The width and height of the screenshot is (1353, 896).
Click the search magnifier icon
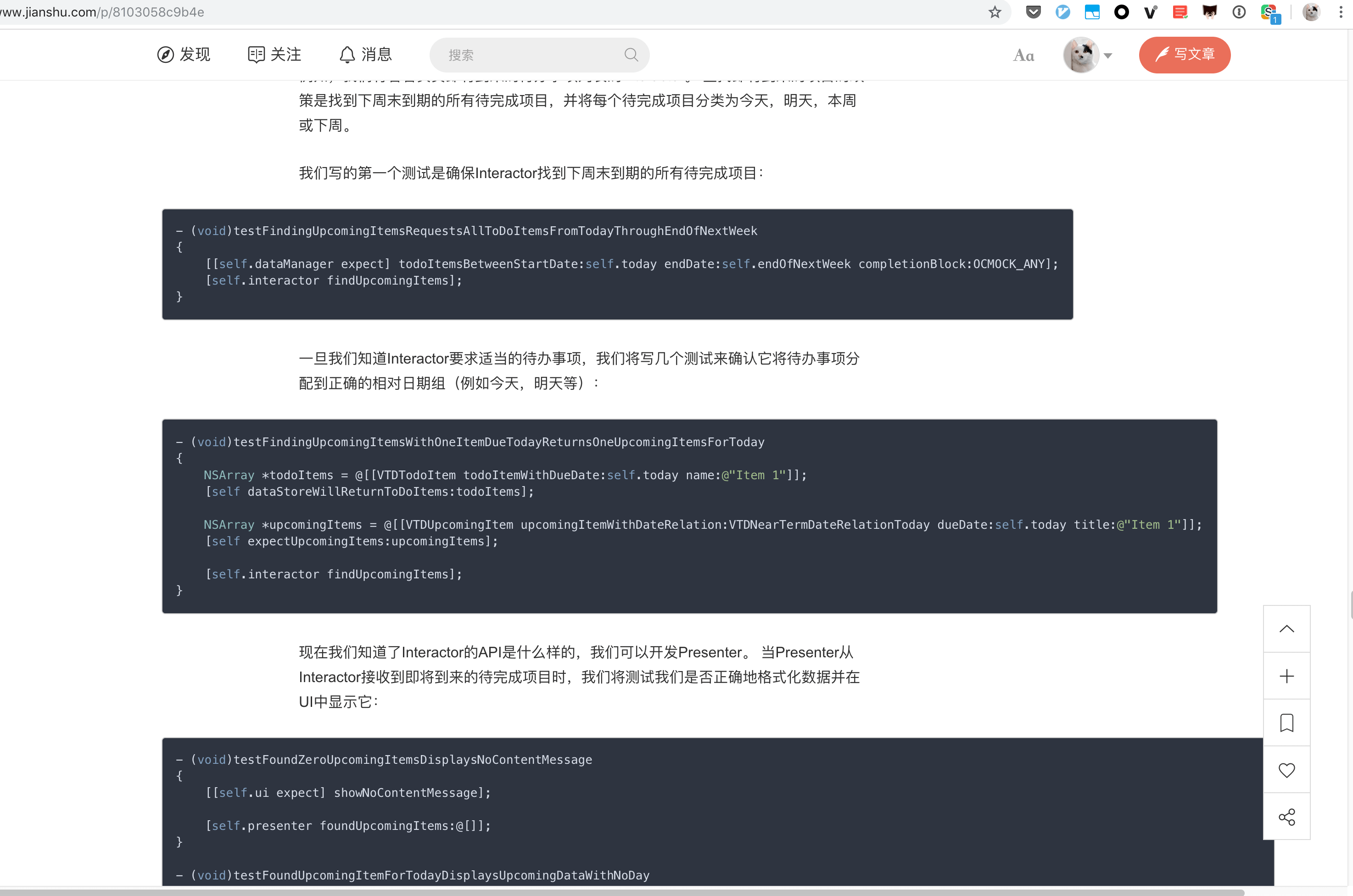[632, 54]
